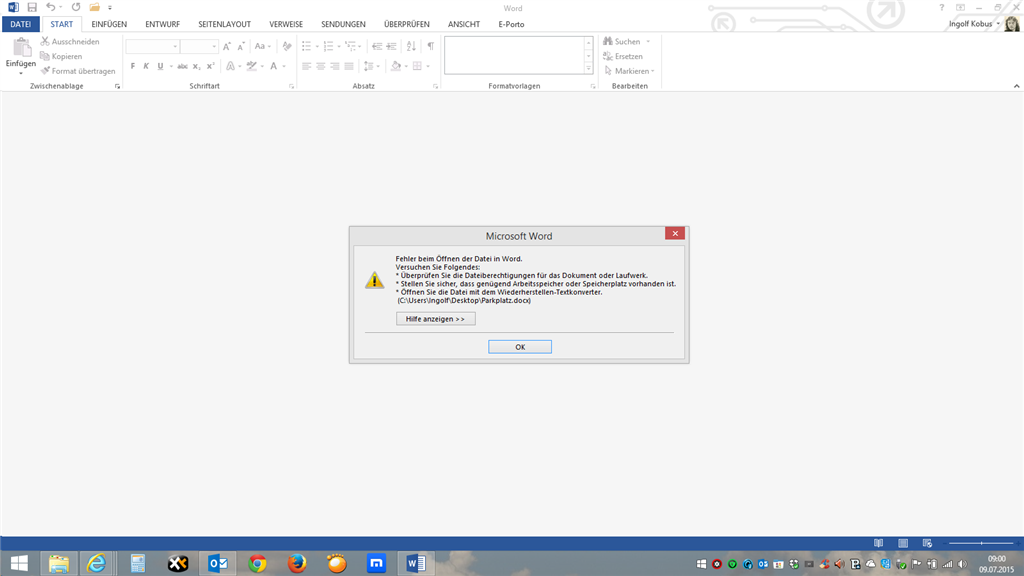Click the font color A icon
Viewport: 1024px width, 576px height.
point(274,66)
